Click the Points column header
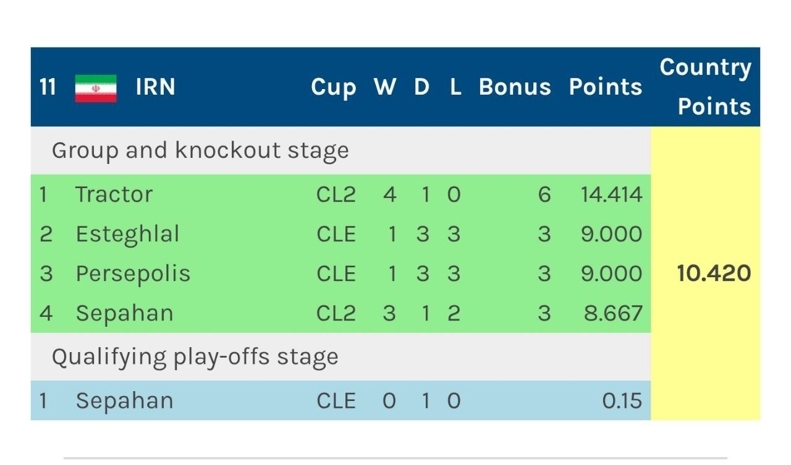791x465 pixels. point(605,87)
